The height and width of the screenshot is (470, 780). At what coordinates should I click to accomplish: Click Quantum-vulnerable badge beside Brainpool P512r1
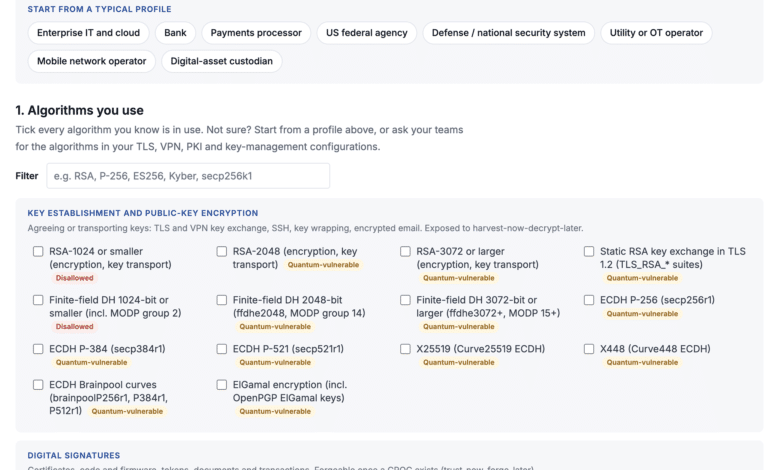pyautogui.click(x=127, y=411)
